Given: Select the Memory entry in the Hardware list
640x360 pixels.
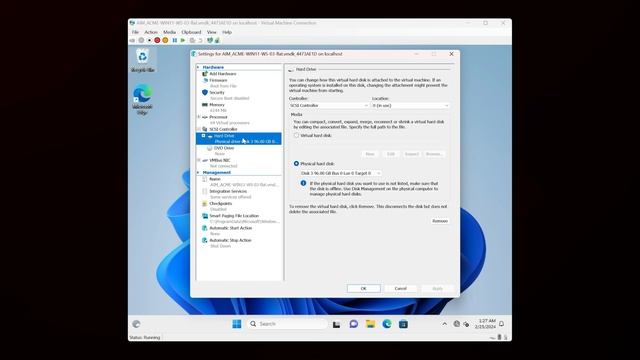Looking at the screenshot, I should pos(217,105).
